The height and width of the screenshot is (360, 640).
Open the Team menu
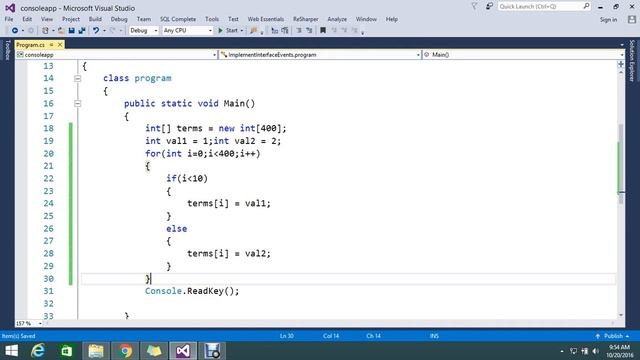click(x=144, y=19)
